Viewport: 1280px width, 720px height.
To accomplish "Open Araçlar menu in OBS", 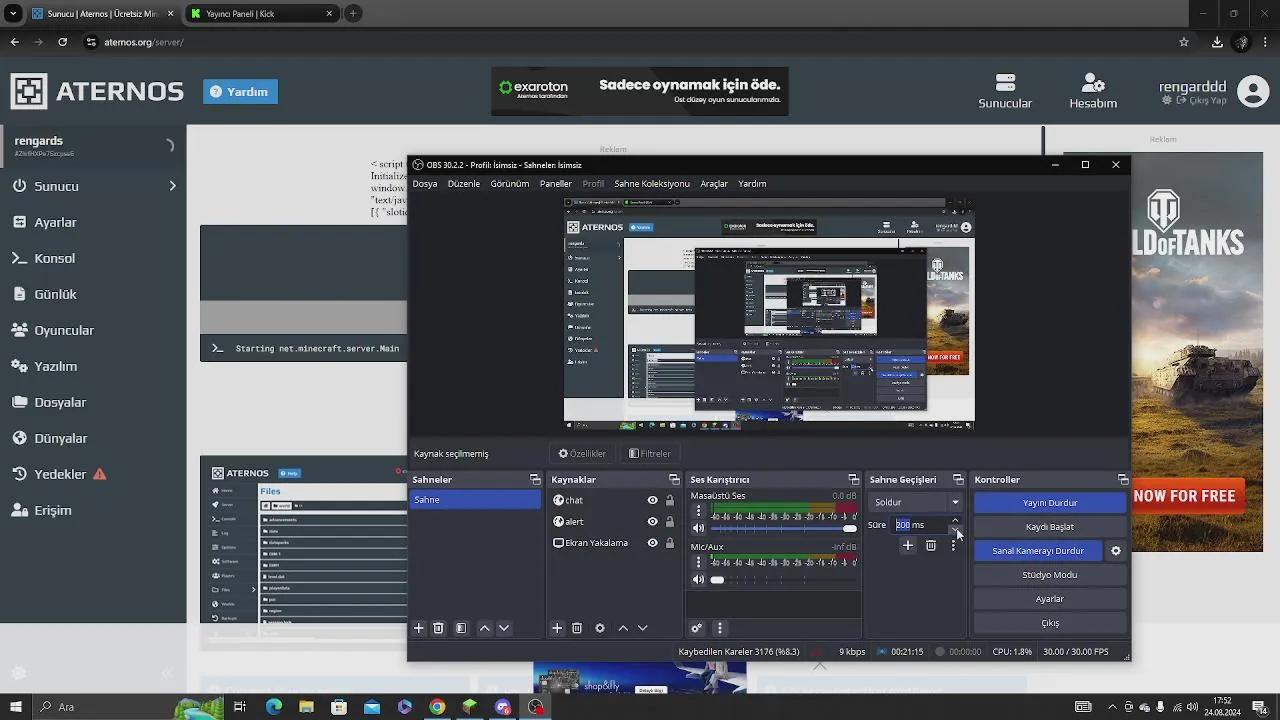I will pos(714,184).
